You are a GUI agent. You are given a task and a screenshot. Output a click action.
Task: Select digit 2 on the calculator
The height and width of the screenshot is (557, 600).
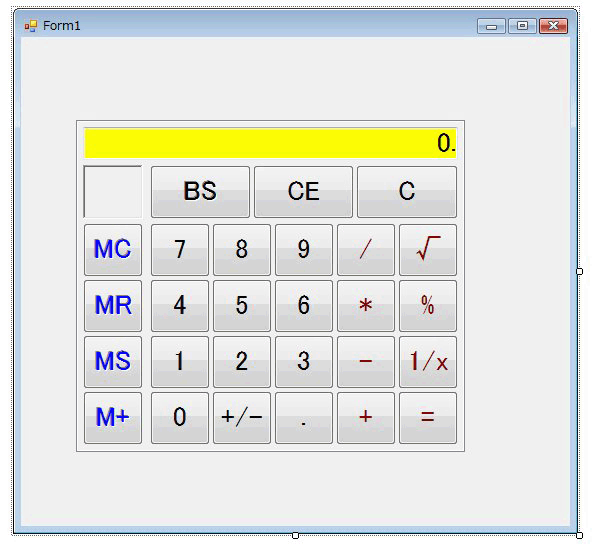pyautogui.click(x=242, y=362)
